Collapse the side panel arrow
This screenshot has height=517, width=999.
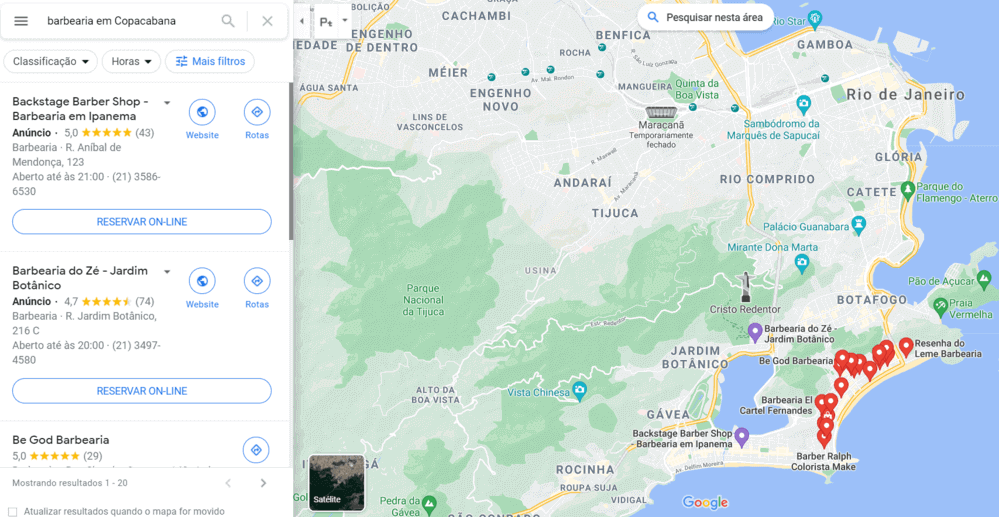point(301,21)
